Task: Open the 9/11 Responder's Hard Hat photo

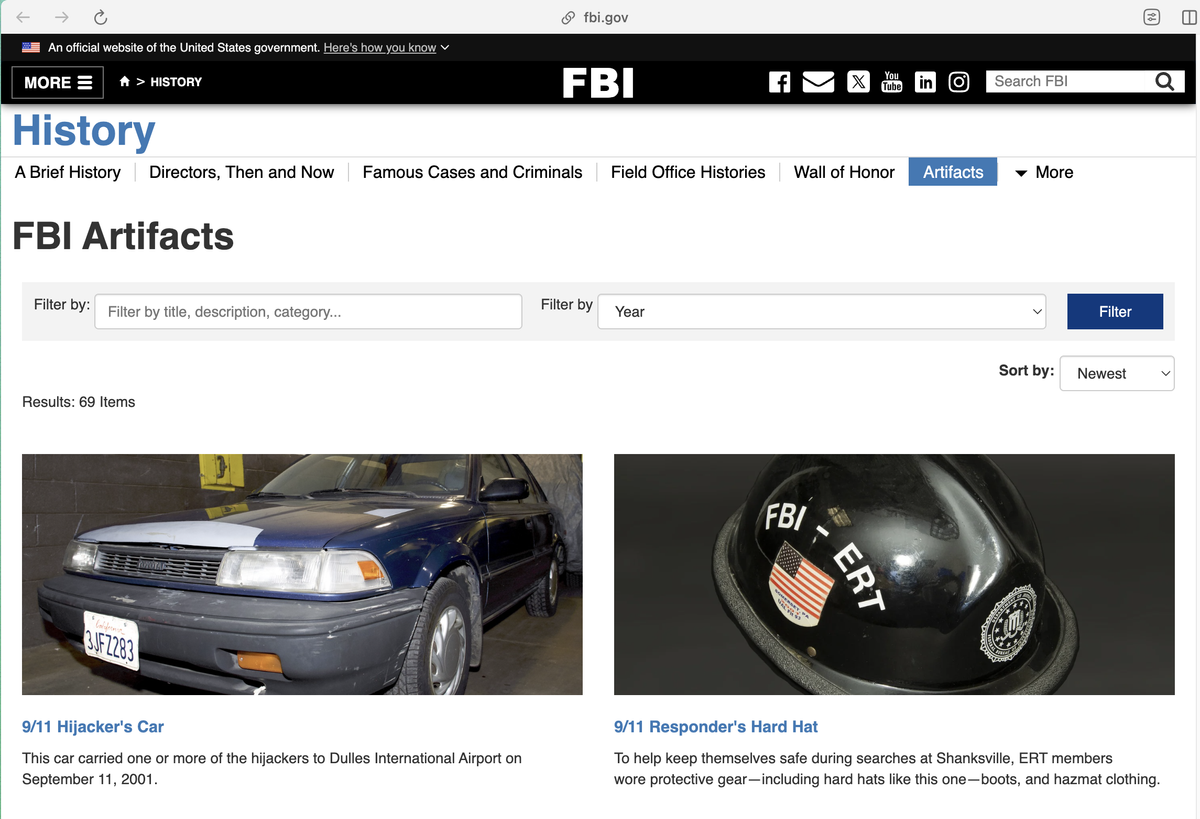Action: pos(894,575)
